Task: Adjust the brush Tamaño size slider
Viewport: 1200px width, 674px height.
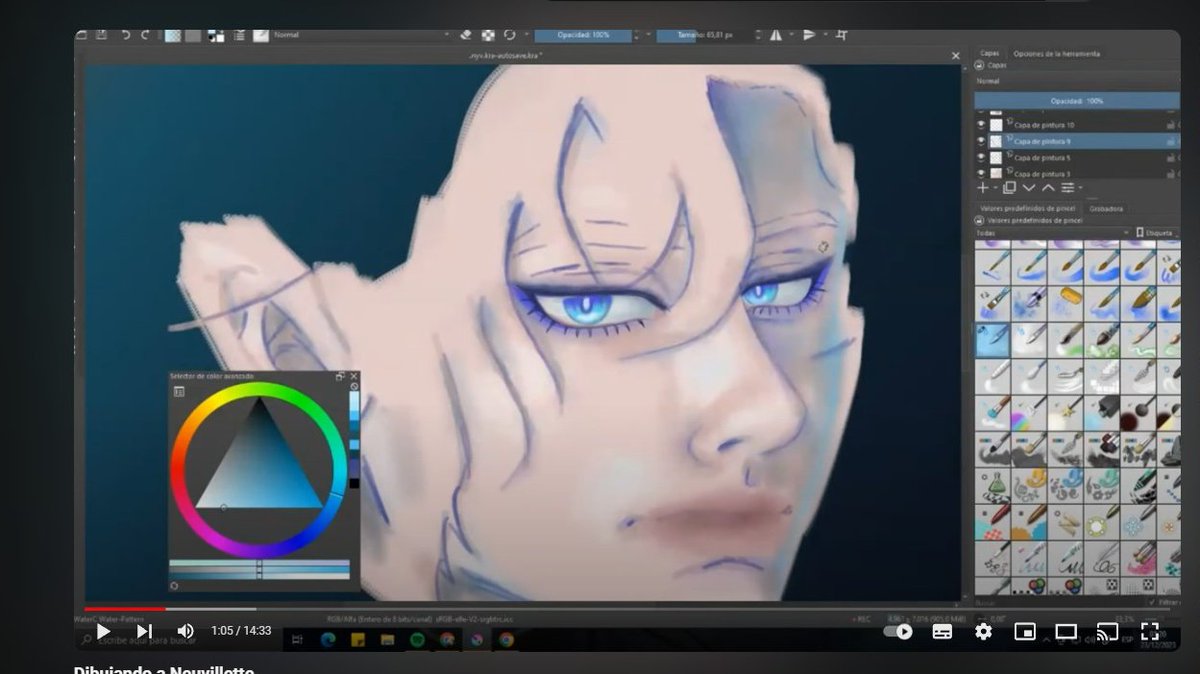Action: coord(705,35)
